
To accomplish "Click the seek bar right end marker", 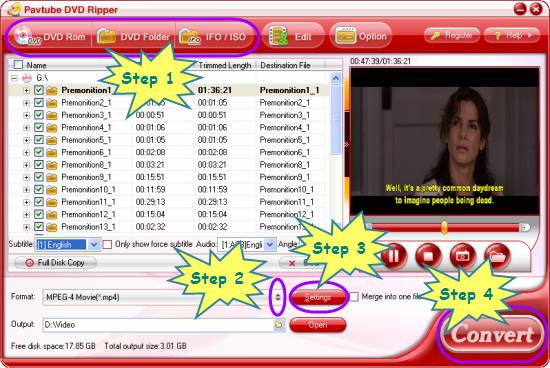I will pos(525,227).
